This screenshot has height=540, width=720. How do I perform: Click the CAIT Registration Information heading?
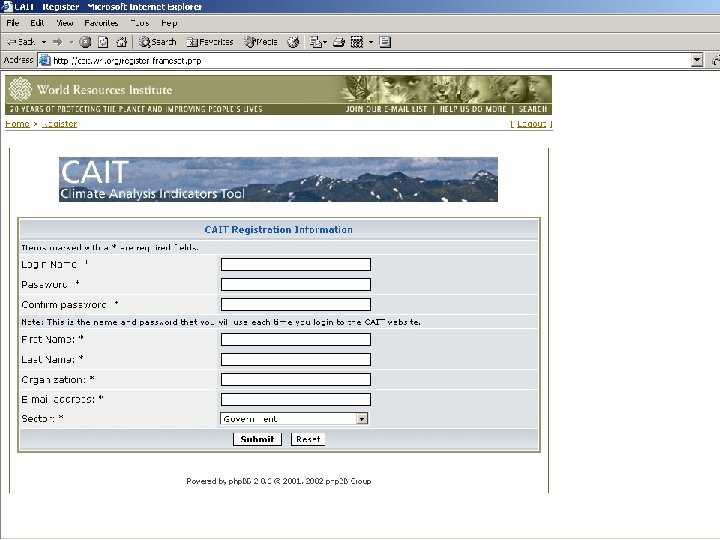278,230
